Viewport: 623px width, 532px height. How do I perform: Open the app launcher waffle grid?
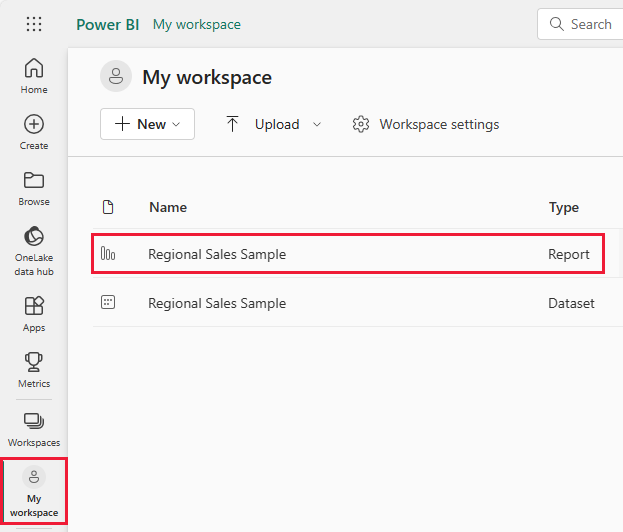[34, 24]
